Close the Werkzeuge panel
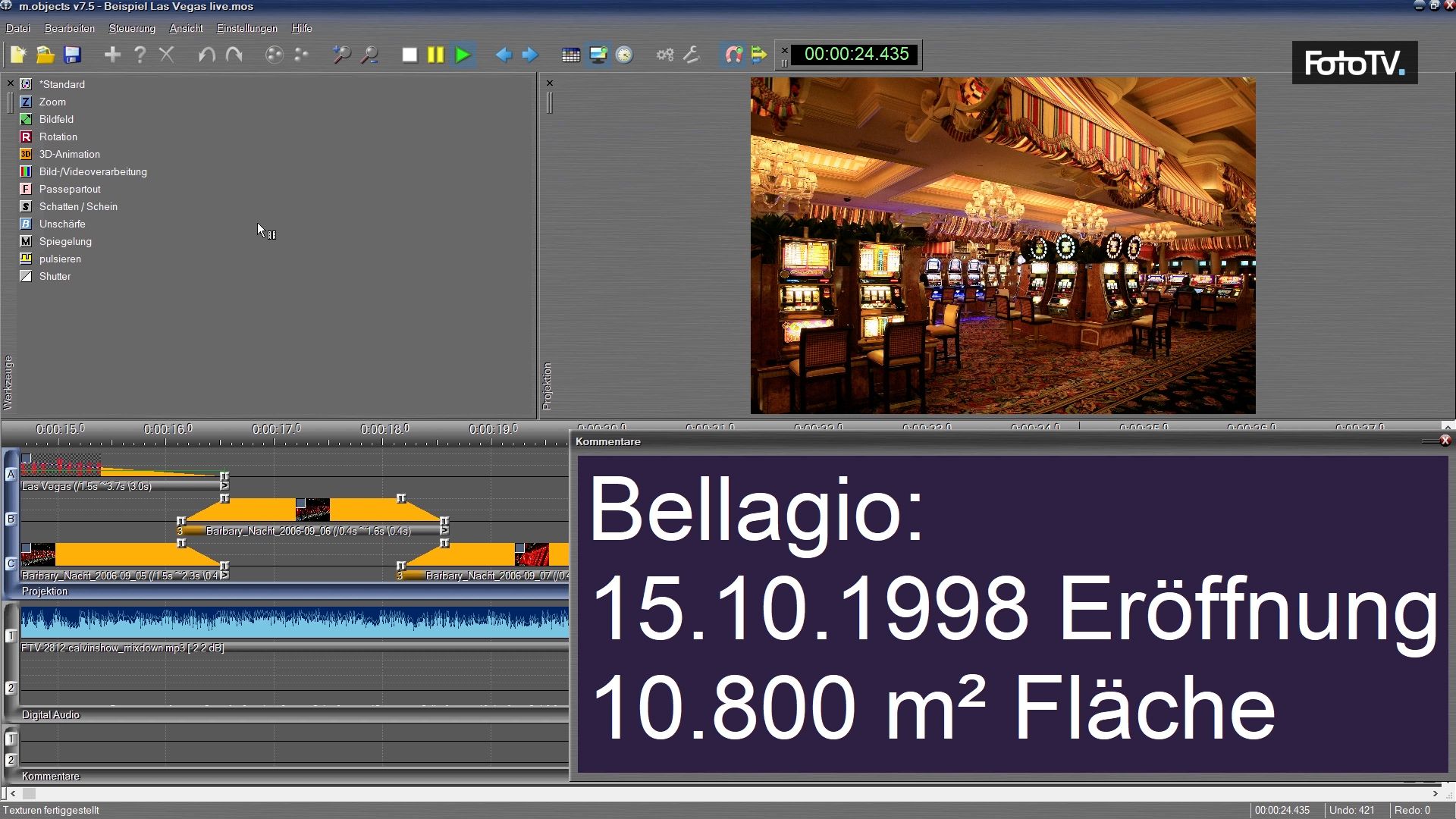 [10, 83]
